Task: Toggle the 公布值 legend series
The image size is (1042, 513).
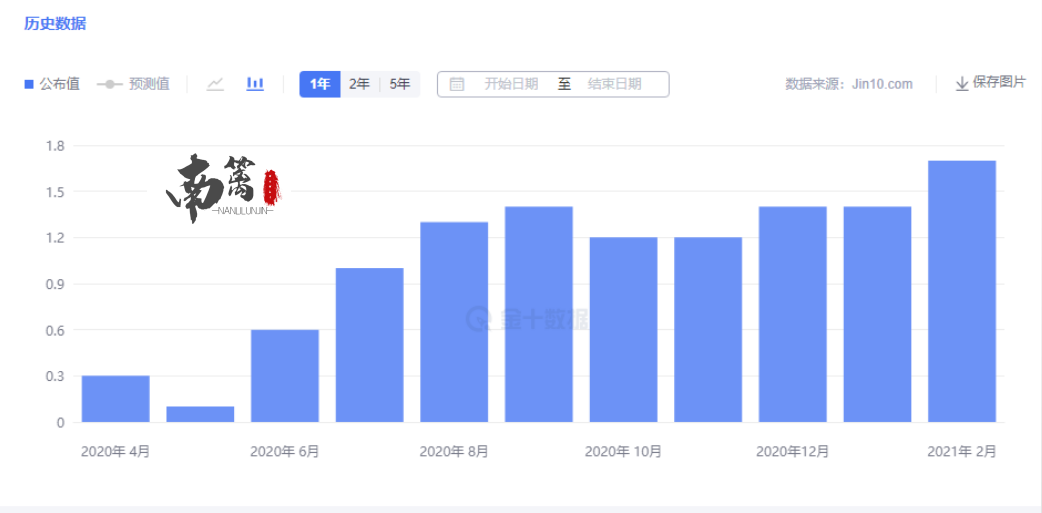Action: (x=52, y=84)
